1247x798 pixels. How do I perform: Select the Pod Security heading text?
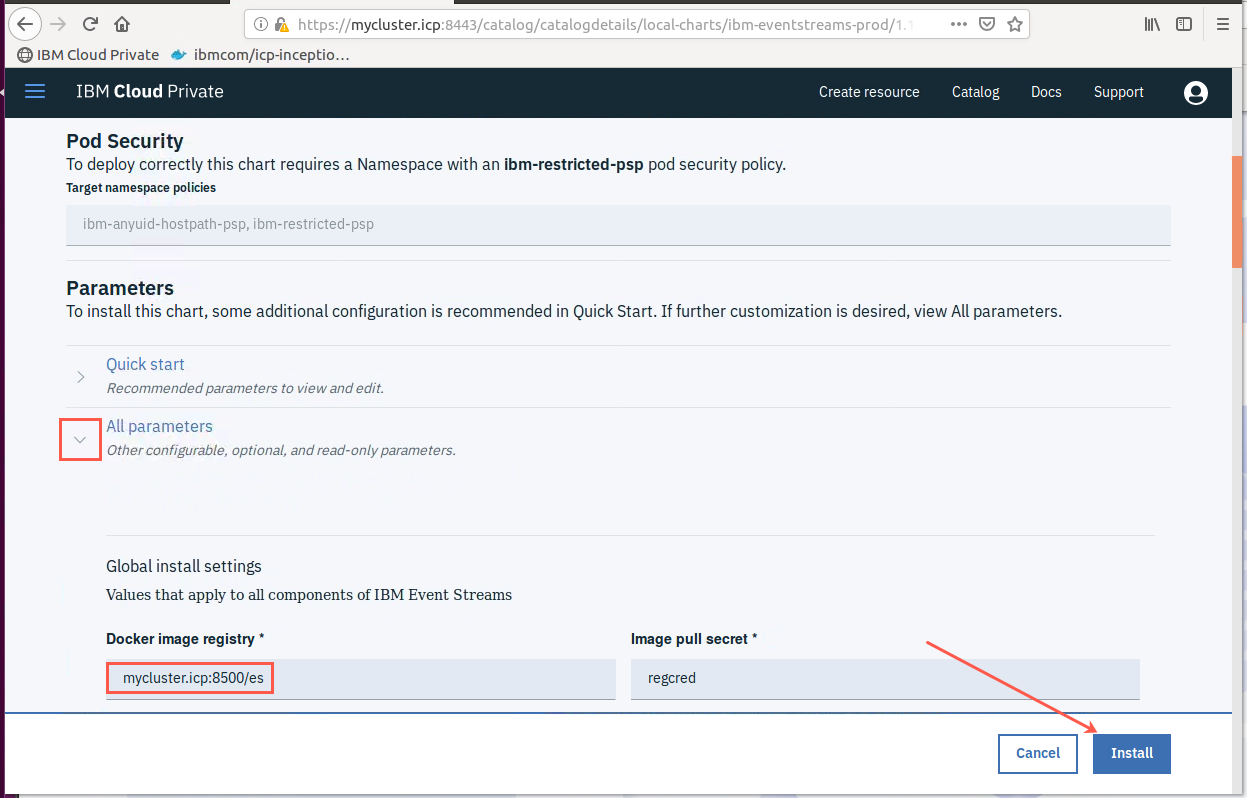tap(125, 141)
